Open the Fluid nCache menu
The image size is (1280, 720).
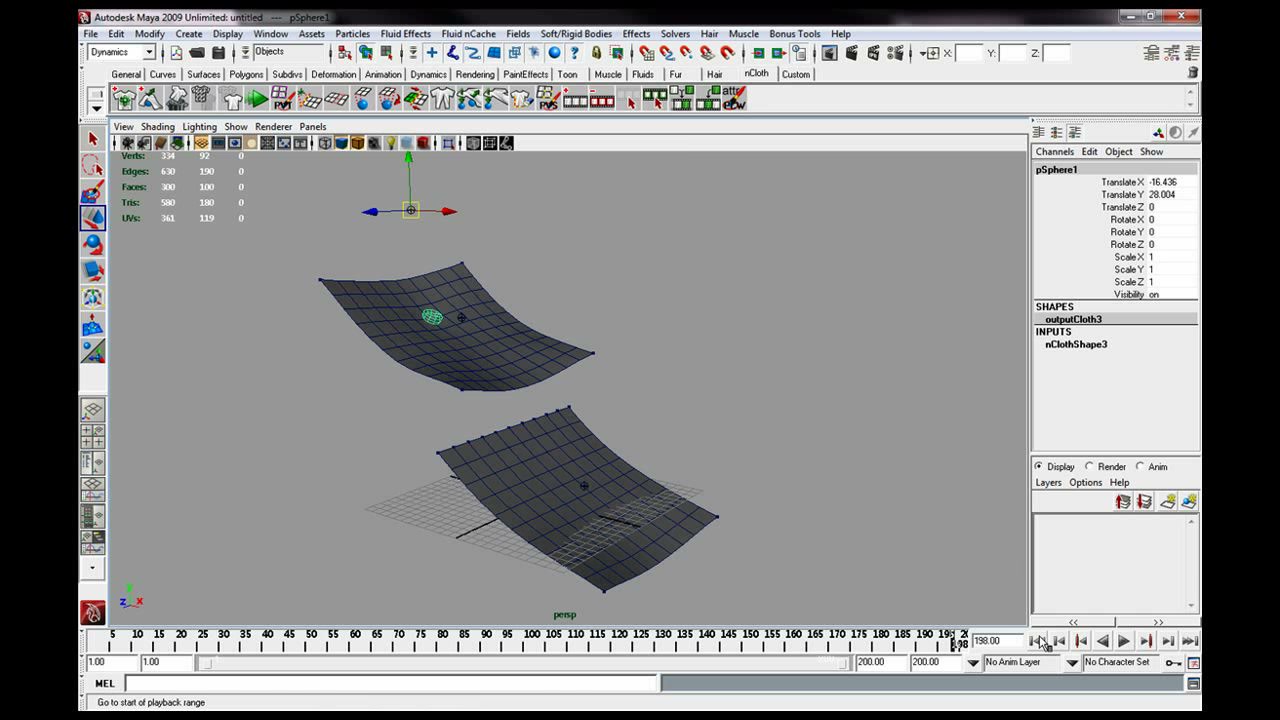468,34
